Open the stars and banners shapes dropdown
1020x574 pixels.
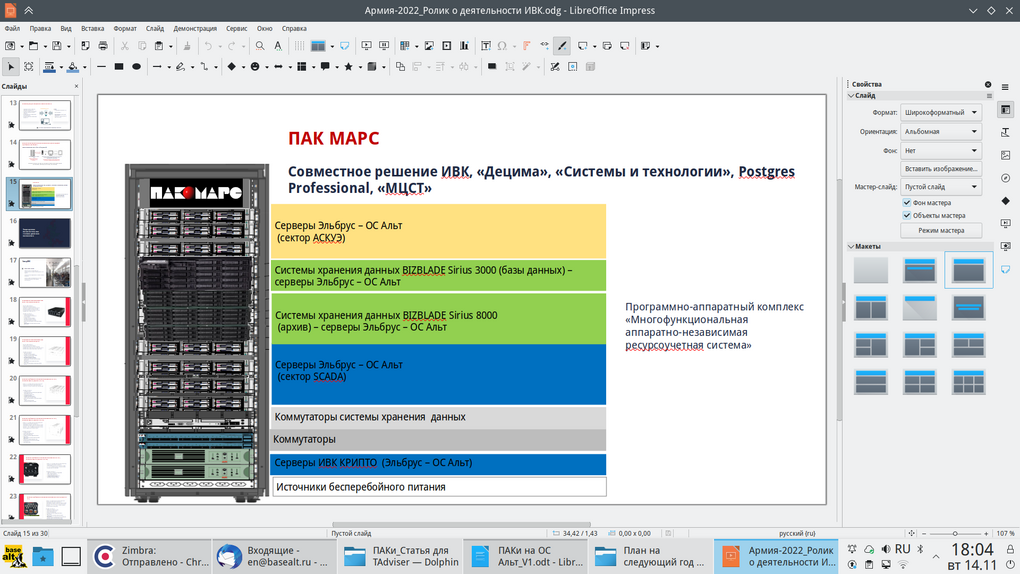pos(358,67)
